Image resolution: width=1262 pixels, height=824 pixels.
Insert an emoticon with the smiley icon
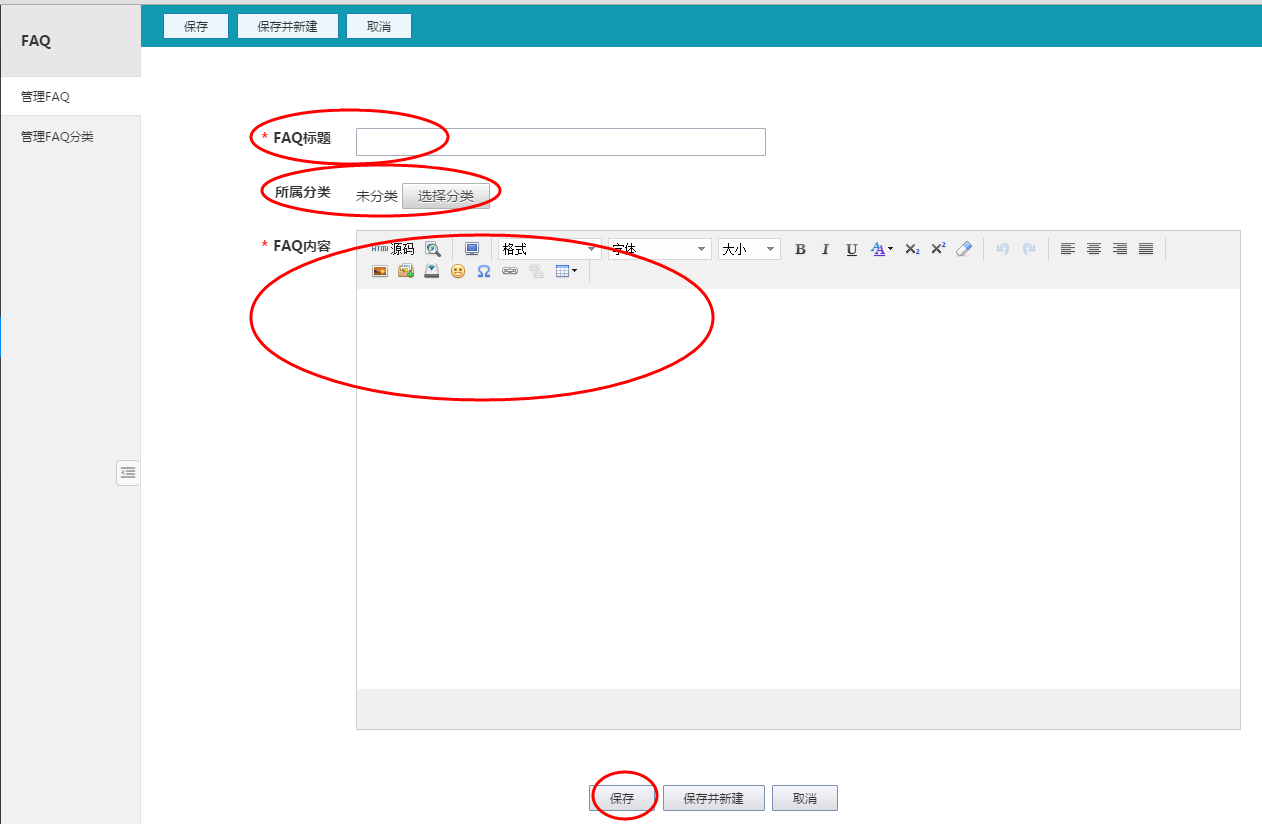coord(458,271)
